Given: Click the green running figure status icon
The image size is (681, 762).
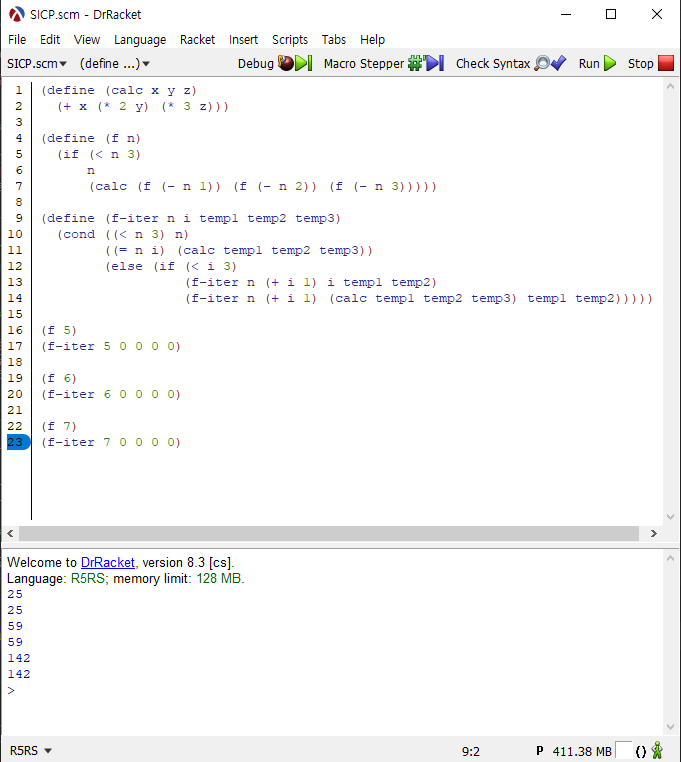Looking at the screenshot, I should coord(657,750).
